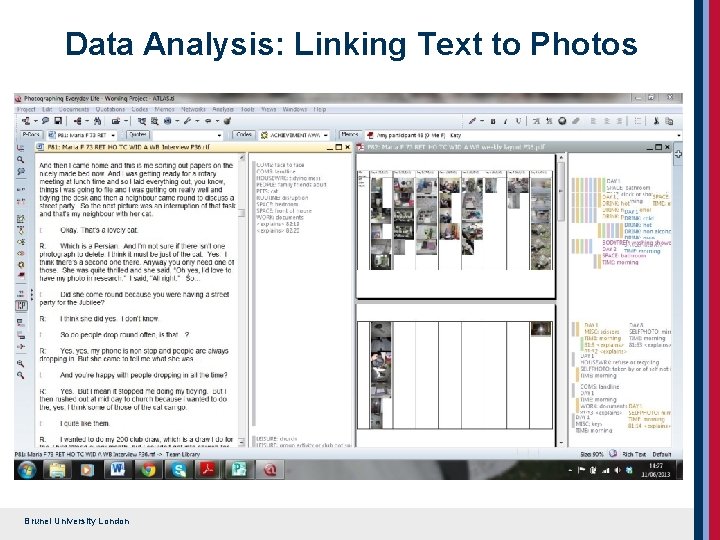The width and height of the screenshot is (720, 540).
Task: Click the font color pen icon
Action: [x=472, y=121]
